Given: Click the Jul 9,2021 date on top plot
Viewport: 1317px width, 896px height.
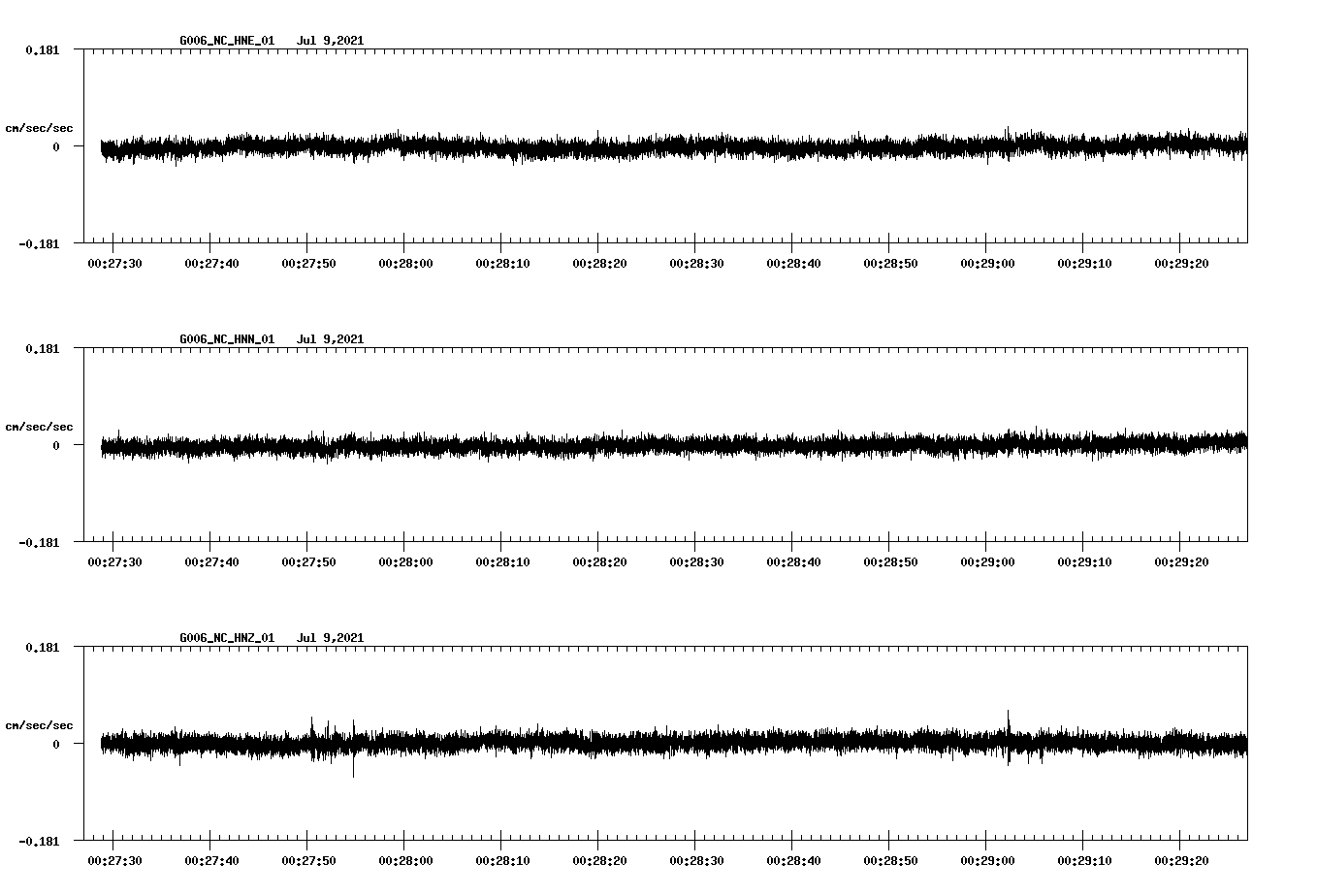Looking at the screenshot, I should tap(331, 41).
